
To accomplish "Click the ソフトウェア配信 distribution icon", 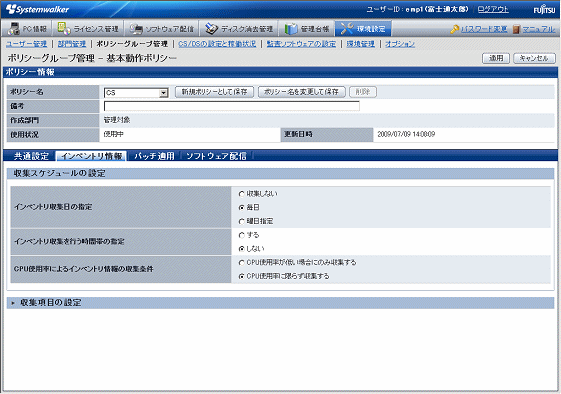I will [x=136, y=29].
